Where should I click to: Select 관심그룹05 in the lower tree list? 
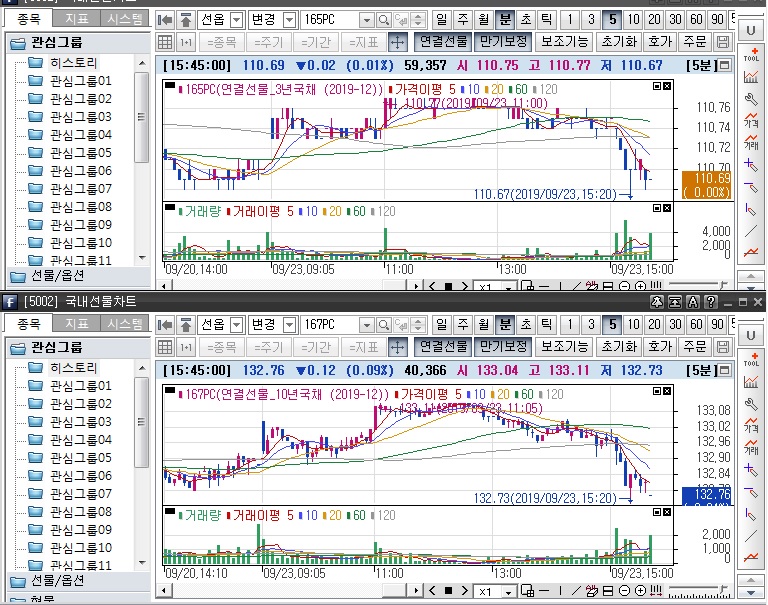pos(80,458)
